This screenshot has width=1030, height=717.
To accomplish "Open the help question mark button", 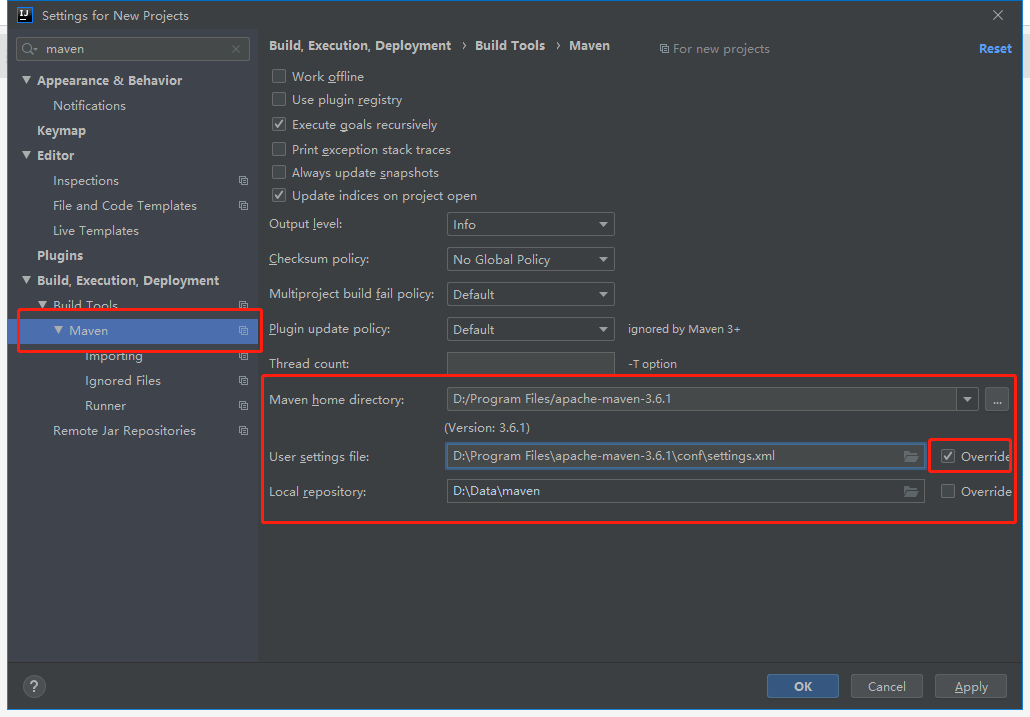I will pyautogui.click(x=34, y=687).
